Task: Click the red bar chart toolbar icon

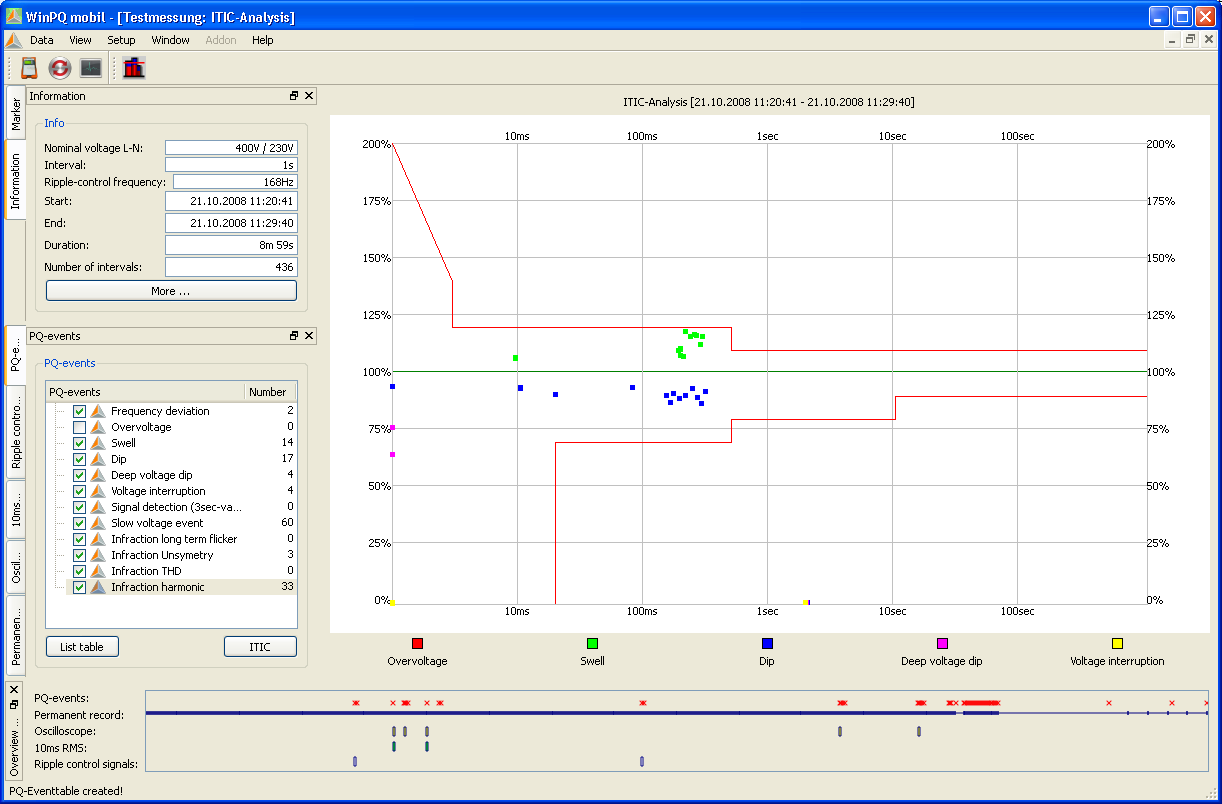Action: coord(134,69)
